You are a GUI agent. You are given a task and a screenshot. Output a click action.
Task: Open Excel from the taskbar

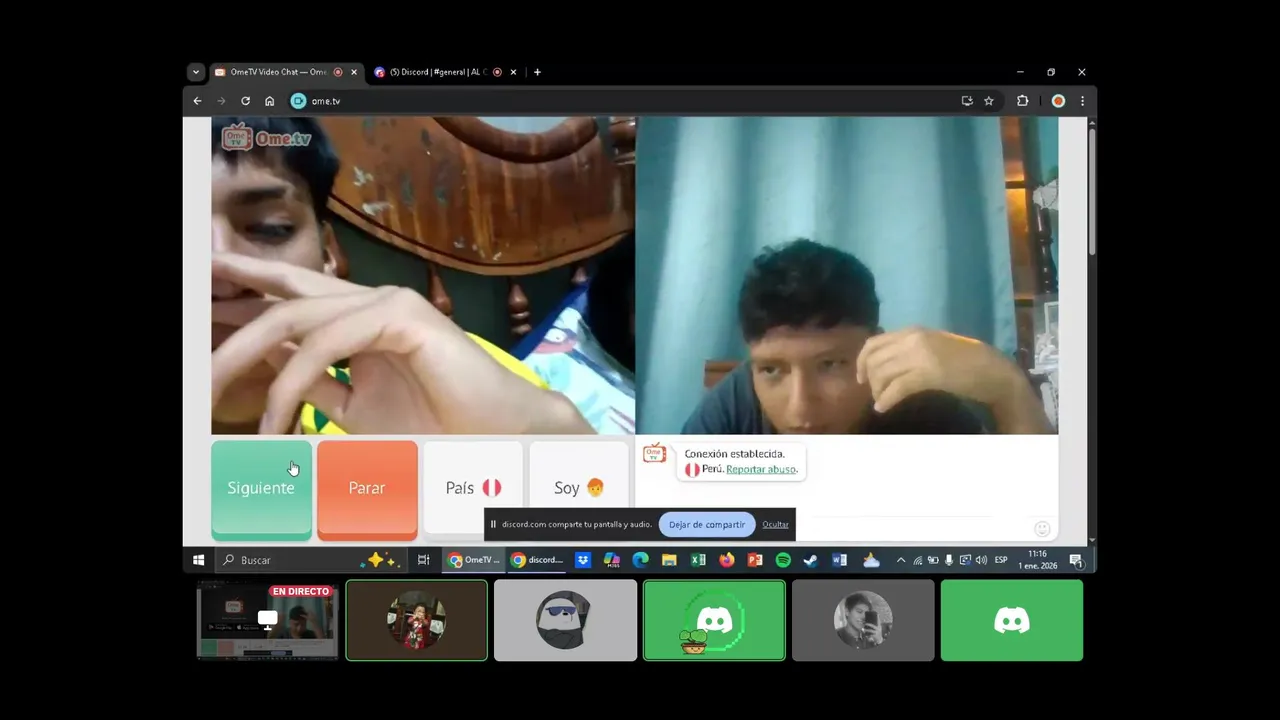click(x=698, y=560)
